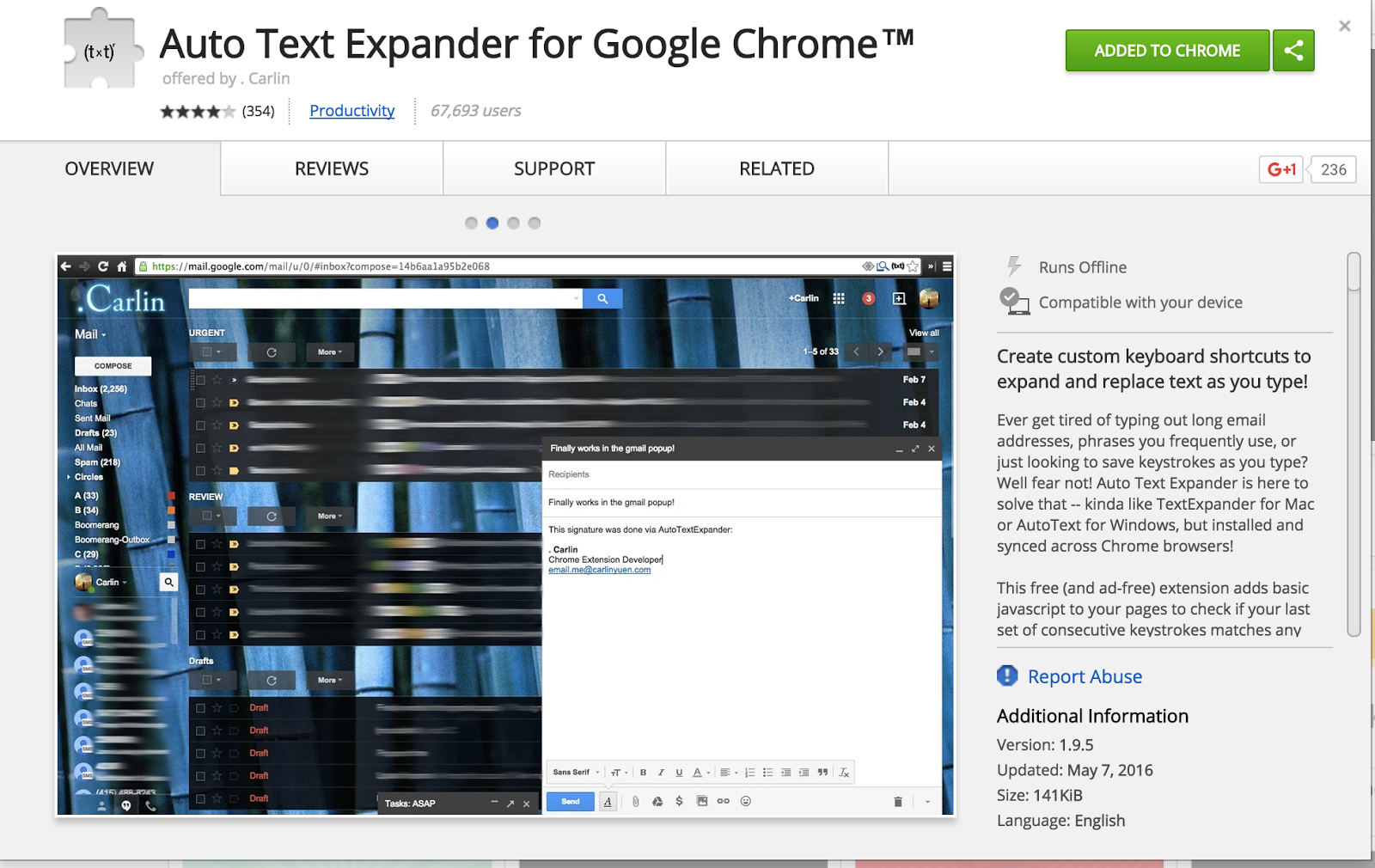This screenshot has height=868, width=1375.
Task: Open the Sans Serif font dropdown in the Gmail screenshot
Action: pos(576,773)
